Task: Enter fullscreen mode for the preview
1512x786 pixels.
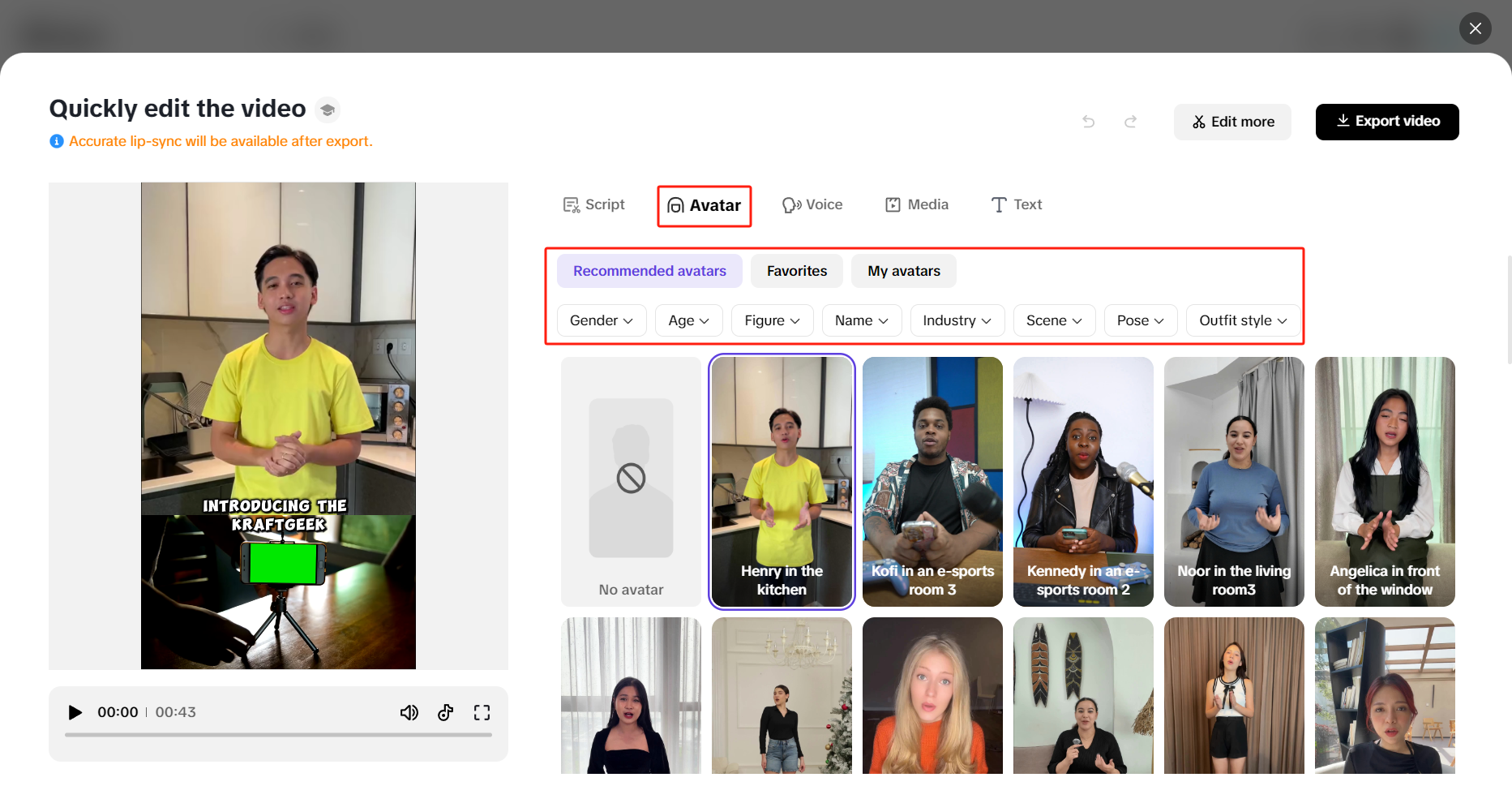Action: 482,712
